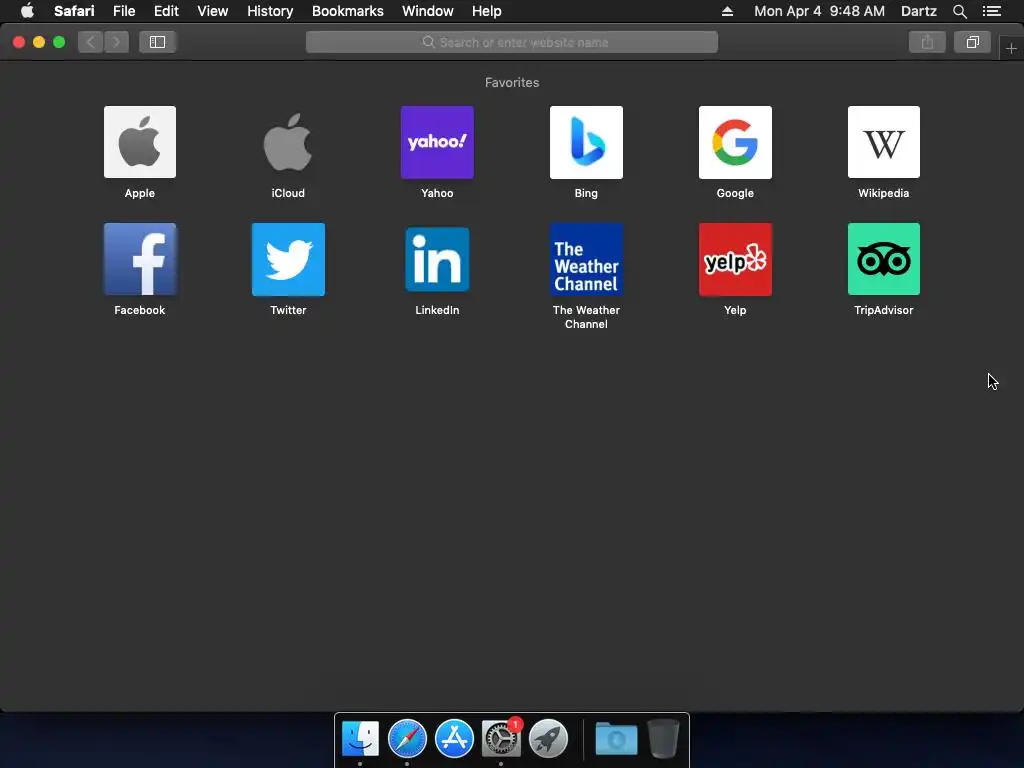Screen dimensions: 1024x768
Task: Open the History menu
Action: click(x=270, y=11)
